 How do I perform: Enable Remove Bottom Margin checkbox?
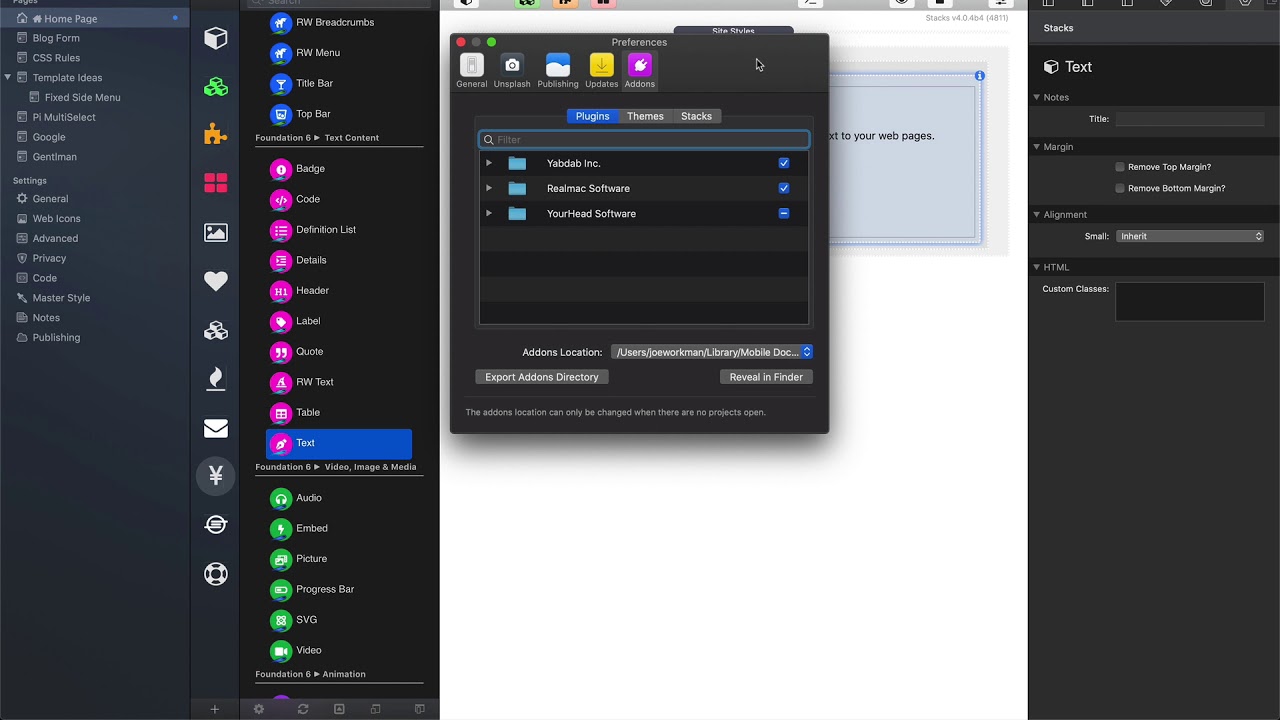1120,188
